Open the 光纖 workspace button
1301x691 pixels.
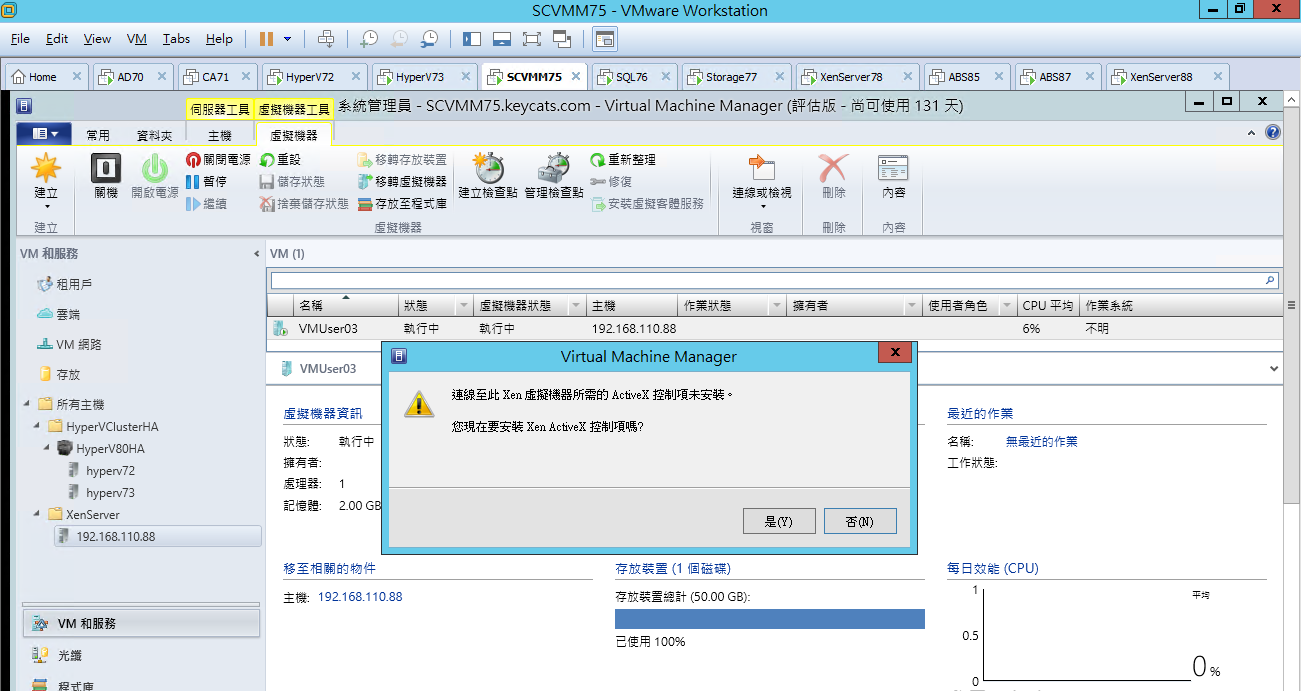pyautogui.click(x=141, y=655)
